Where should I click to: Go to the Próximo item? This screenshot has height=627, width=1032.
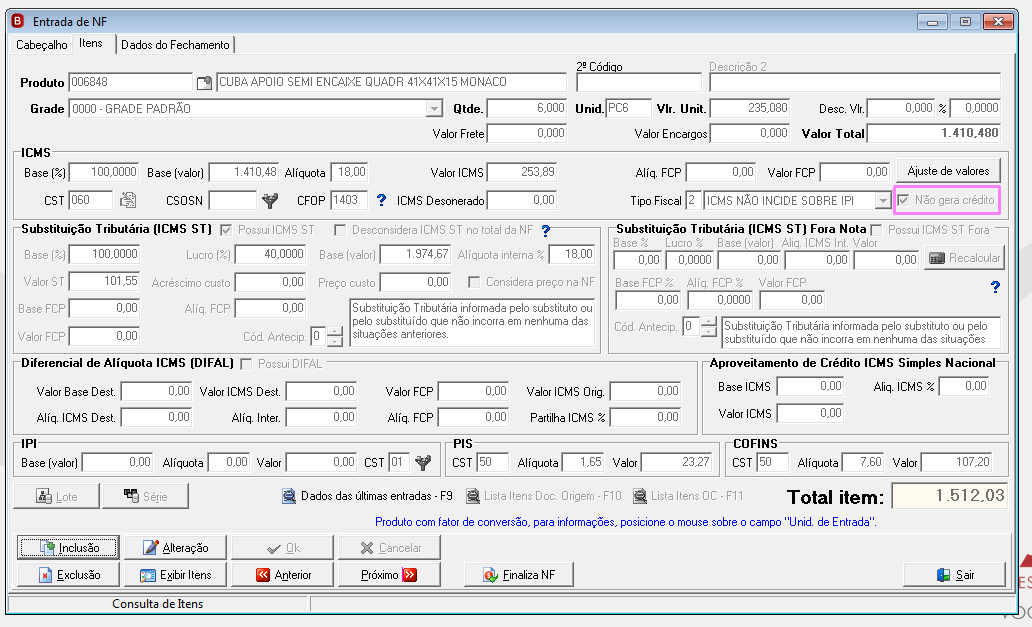[x=390, y=574]
